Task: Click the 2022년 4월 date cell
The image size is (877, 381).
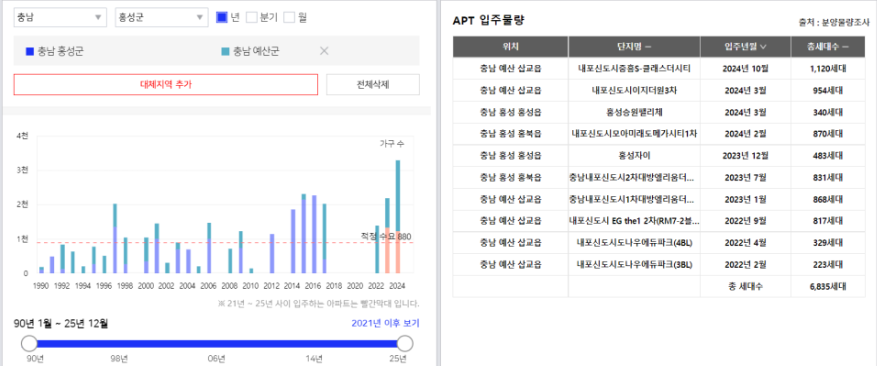Action: (x=747, y=243)
